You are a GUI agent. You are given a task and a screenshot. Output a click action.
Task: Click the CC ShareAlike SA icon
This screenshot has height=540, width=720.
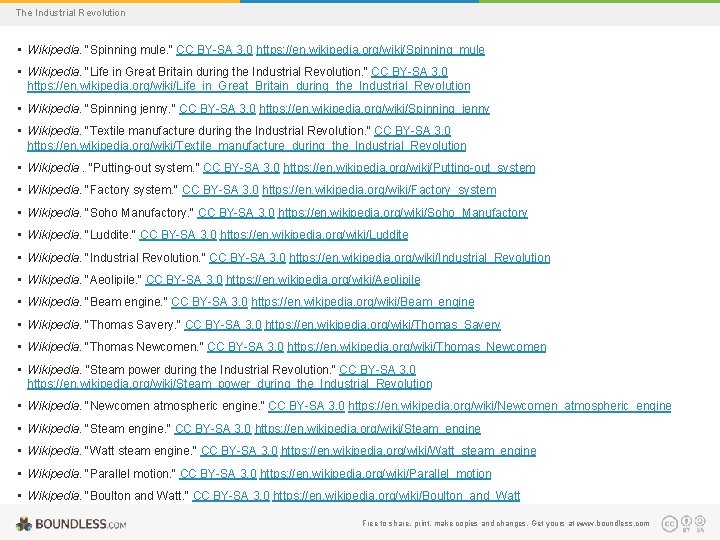pos(700,523)
